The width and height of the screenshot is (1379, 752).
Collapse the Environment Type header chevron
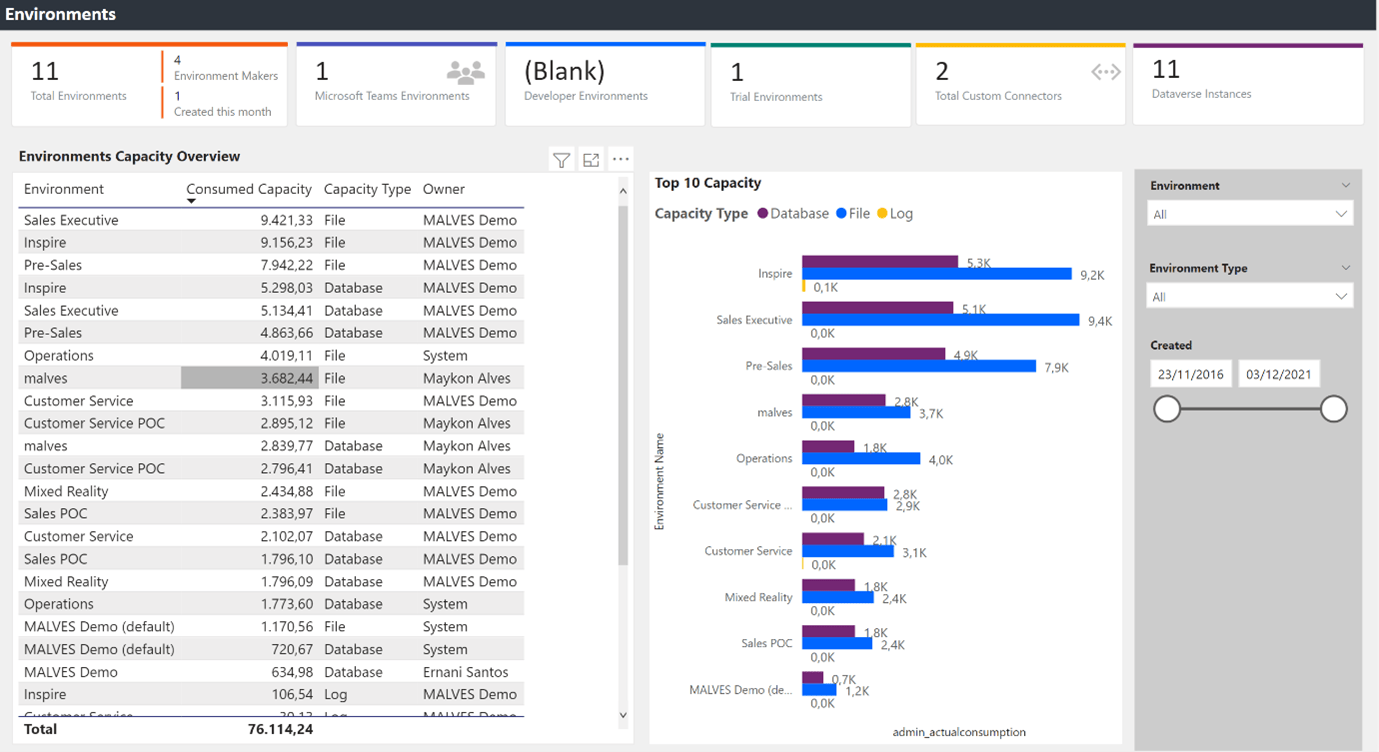click(1345, 268)
